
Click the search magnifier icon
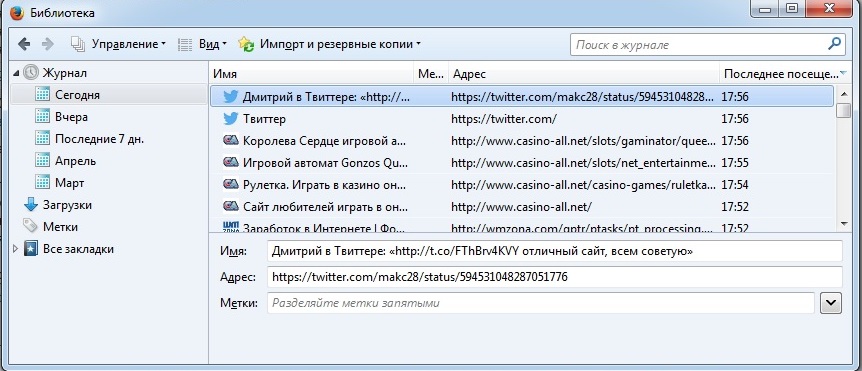coord(834,44)
